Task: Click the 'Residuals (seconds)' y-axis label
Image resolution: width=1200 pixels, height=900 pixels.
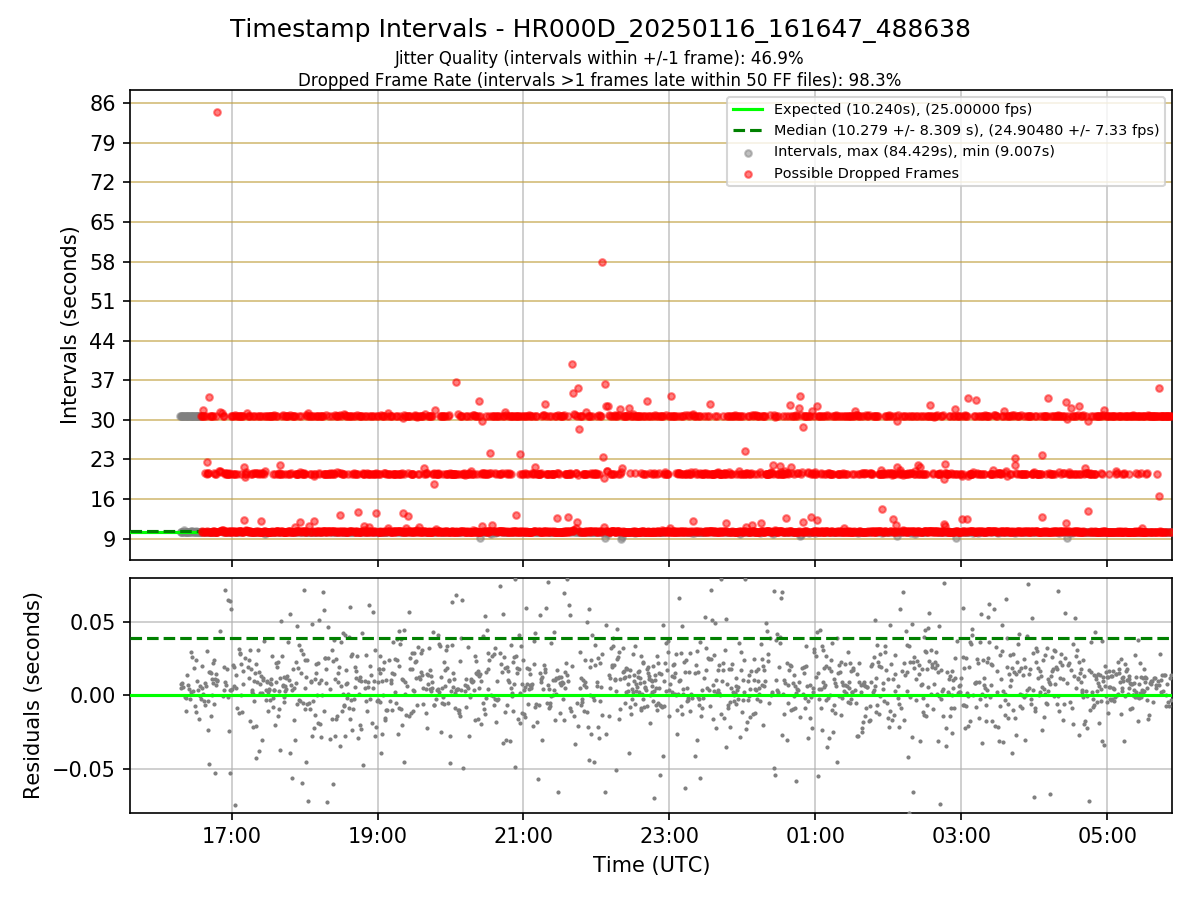Action: pos(32,695)
